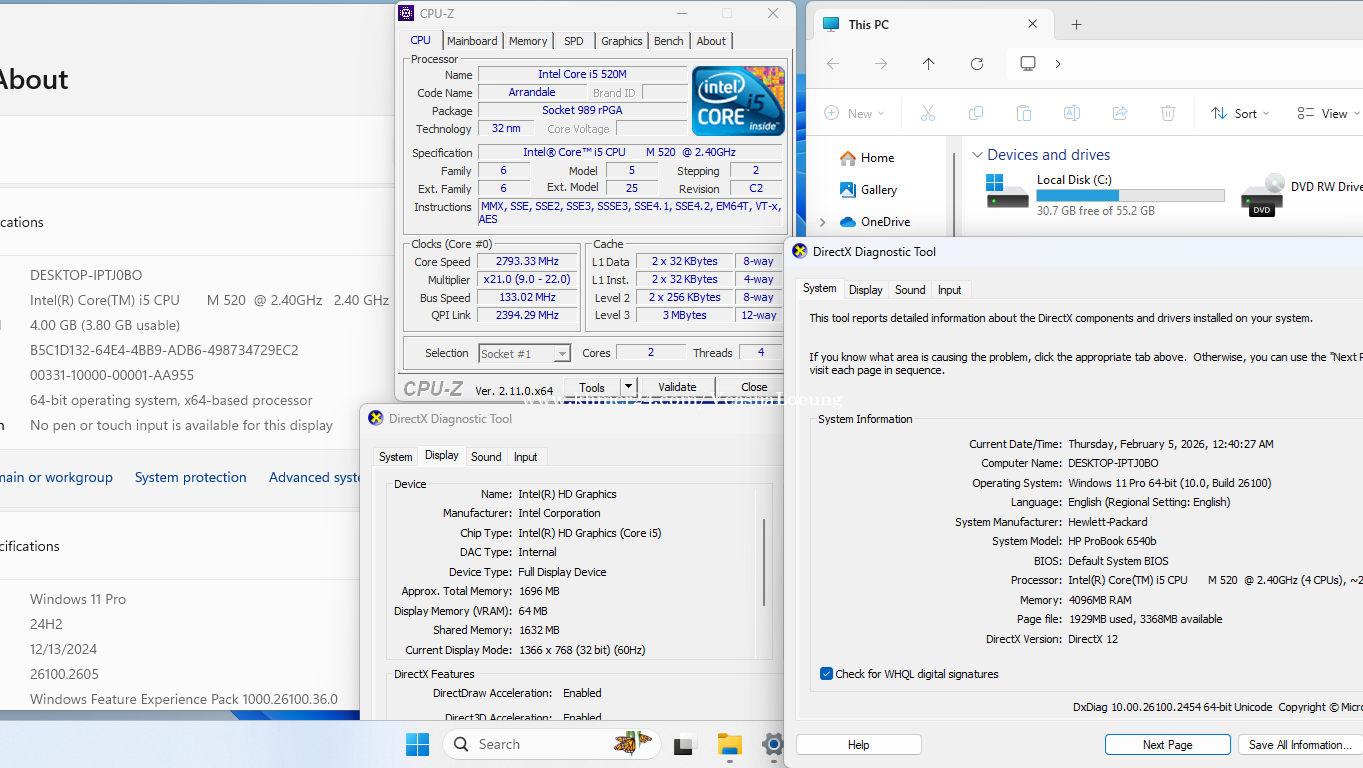This screenshot has height=768, width=1363.
Task: Toggle Check for WHQL digital signatures
Action: (x=826, y=674)
